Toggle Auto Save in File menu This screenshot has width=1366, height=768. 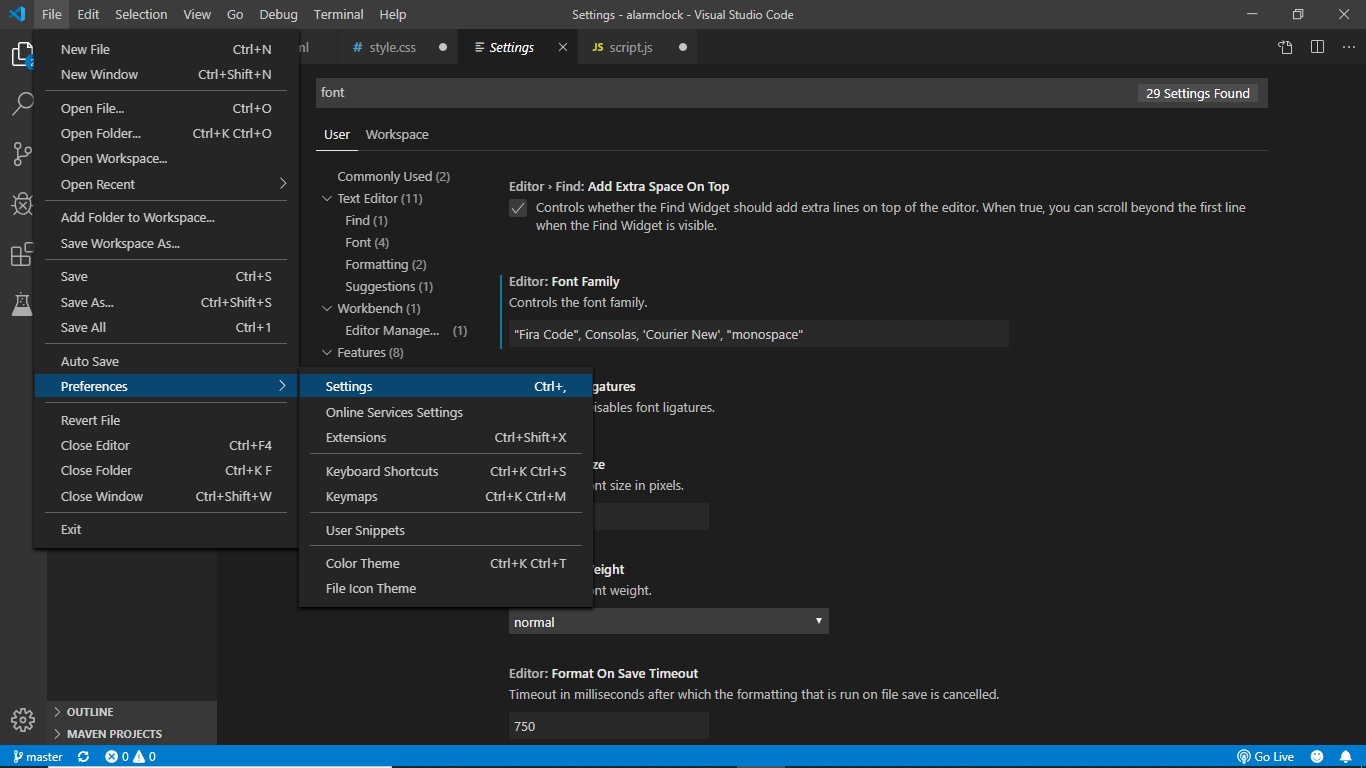tap(90, 361)
